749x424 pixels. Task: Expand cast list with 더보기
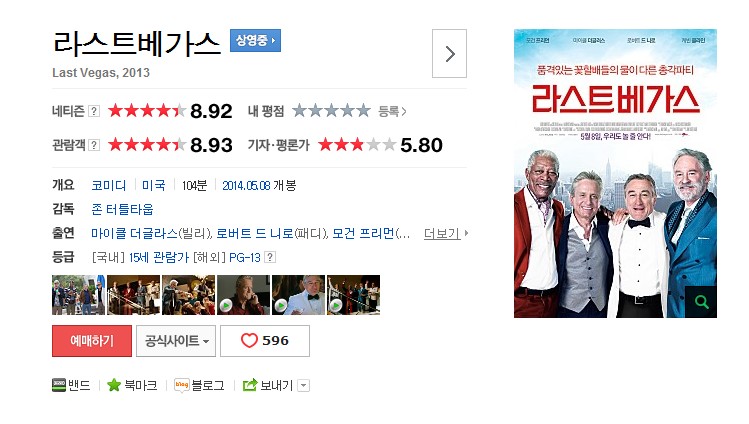[x=446, y=233]
